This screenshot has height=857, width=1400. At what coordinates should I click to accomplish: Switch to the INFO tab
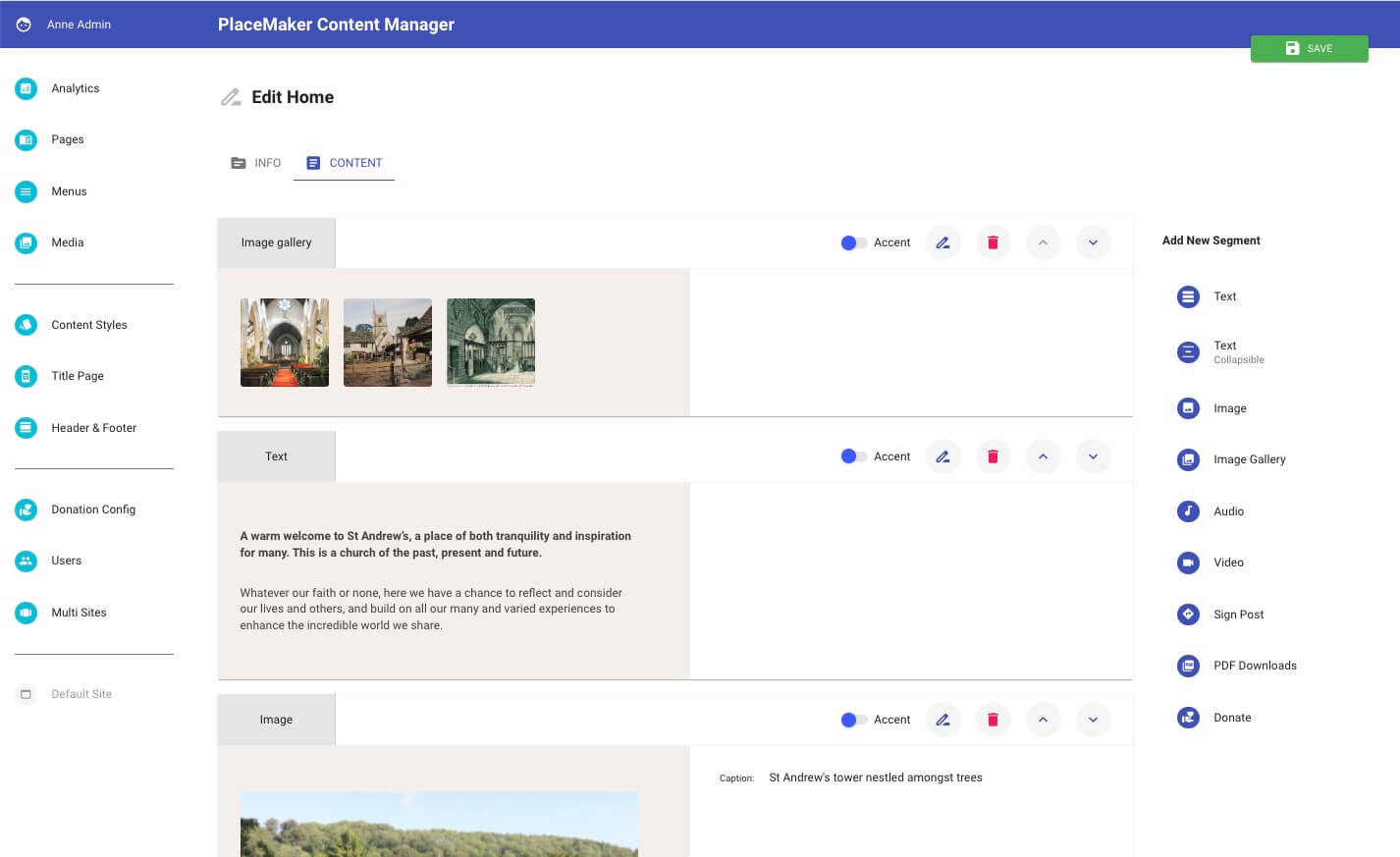(256, 163)
